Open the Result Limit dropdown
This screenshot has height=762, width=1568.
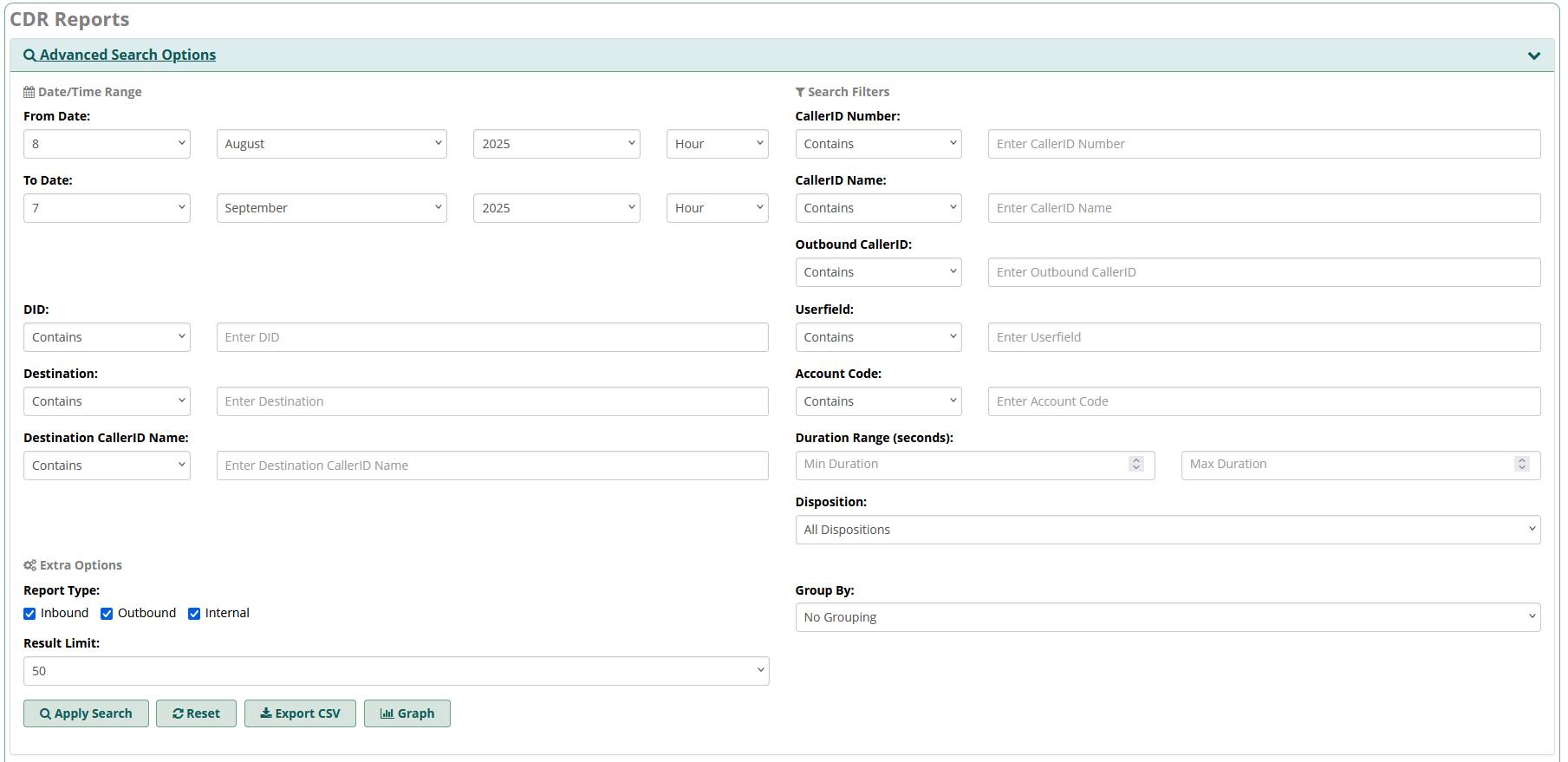pyautogui.click(x=395, y=671)
